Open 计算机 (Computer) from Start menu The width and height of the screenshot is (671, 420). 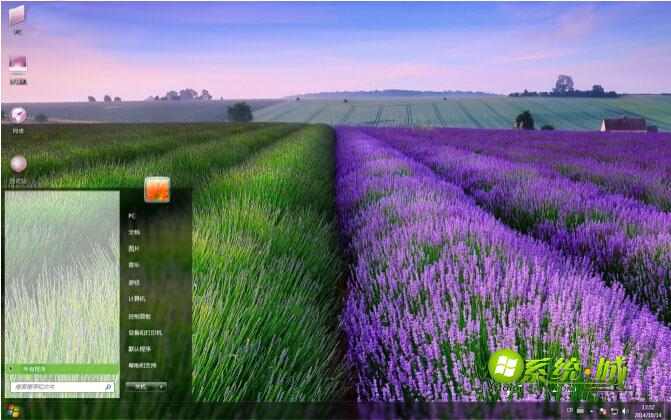[137, 298]
